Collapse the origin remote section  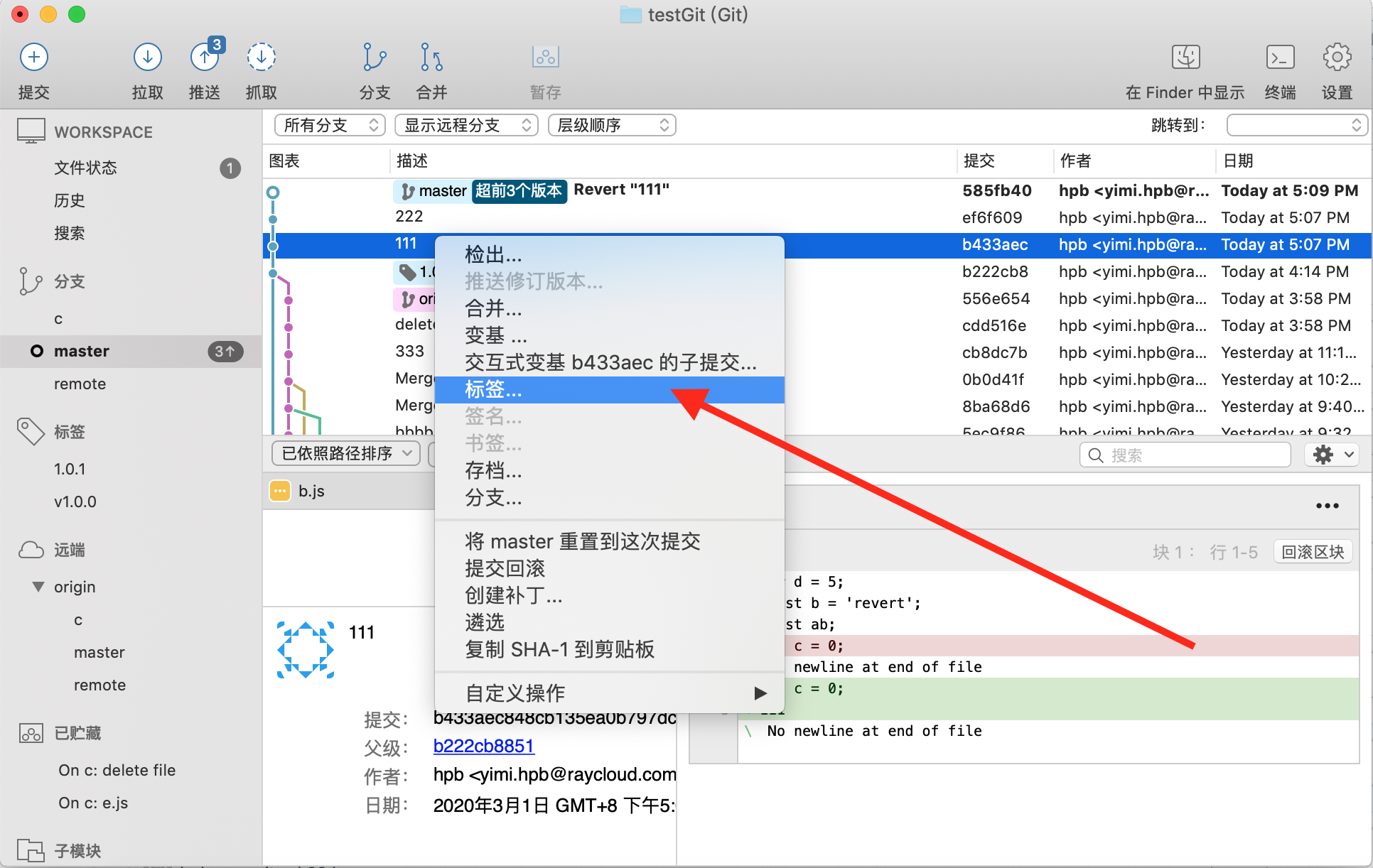pos(40,587)
